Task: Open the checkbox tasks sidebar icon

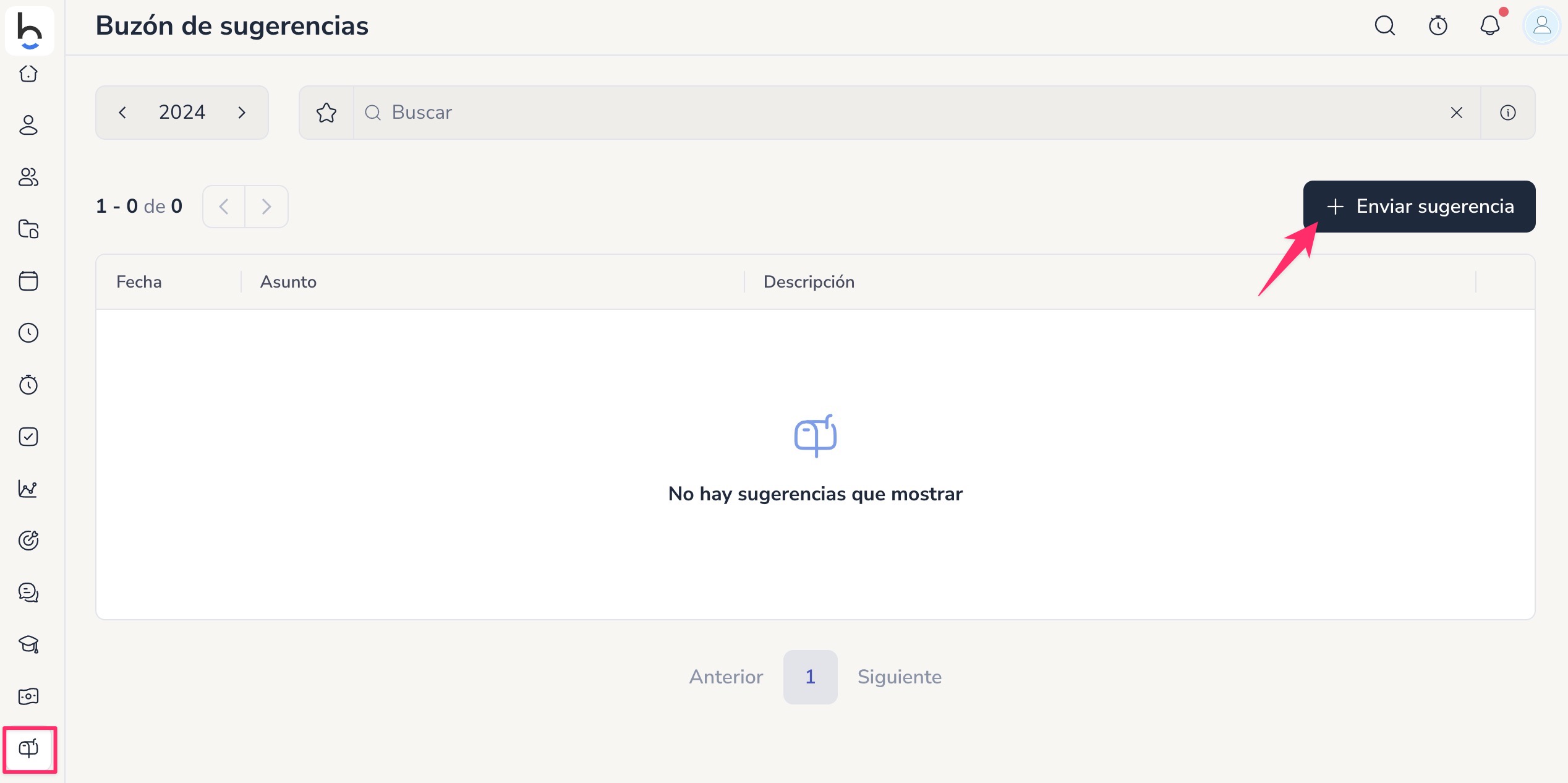Action: (x=28, y=437)
